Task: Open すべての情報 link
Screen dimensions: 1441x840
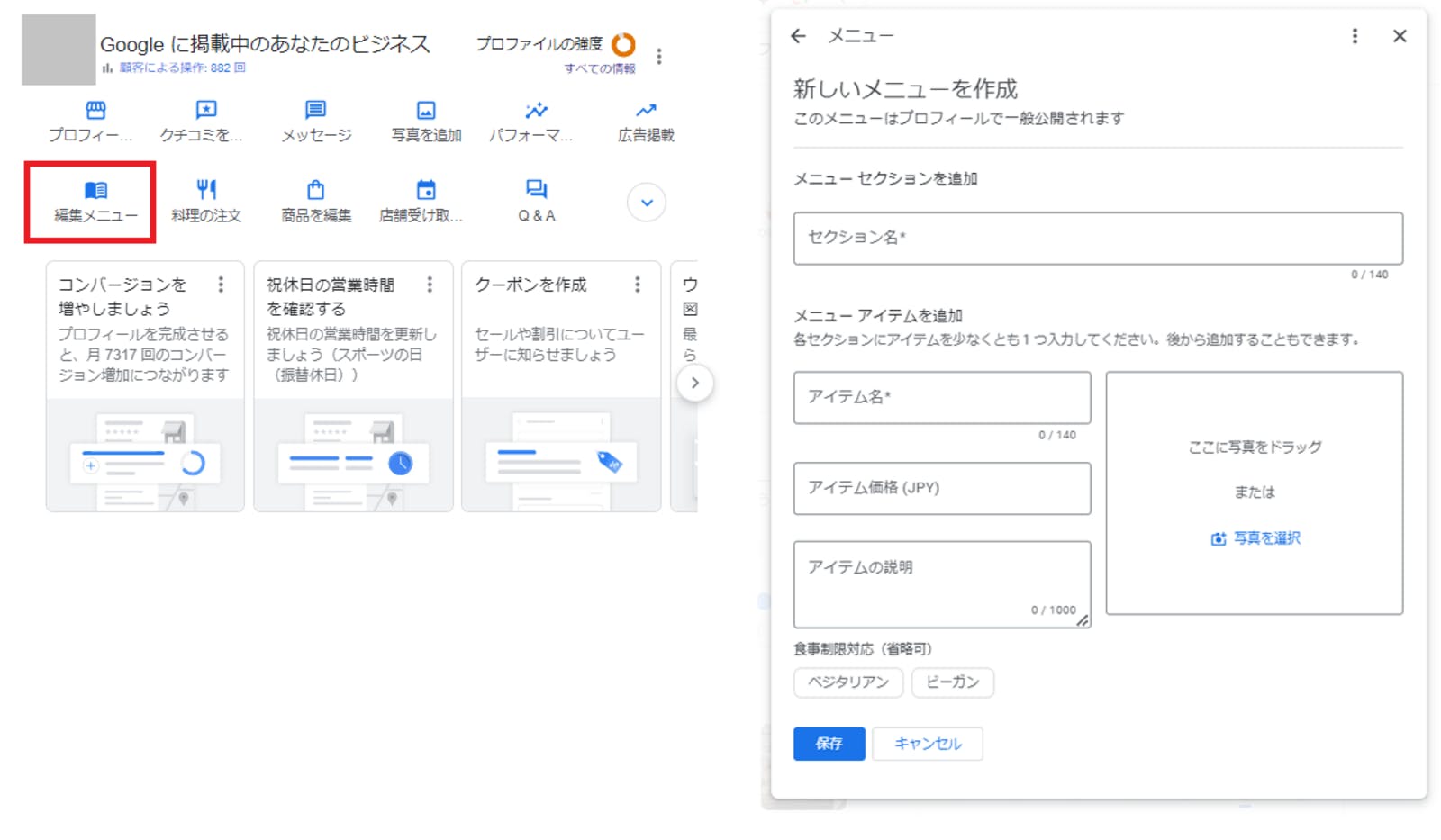Action: (x=600, y=68)
